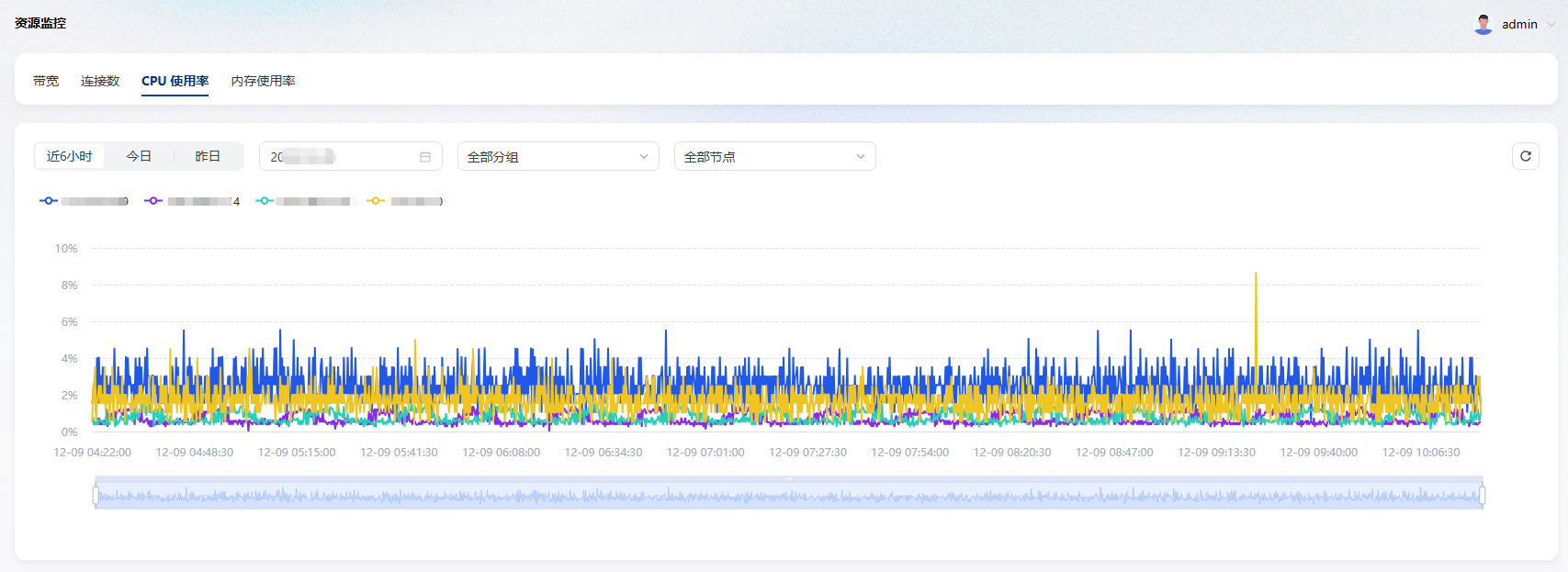
Task: Toggle the blue series legend marker
Action: tap(49, 201)
